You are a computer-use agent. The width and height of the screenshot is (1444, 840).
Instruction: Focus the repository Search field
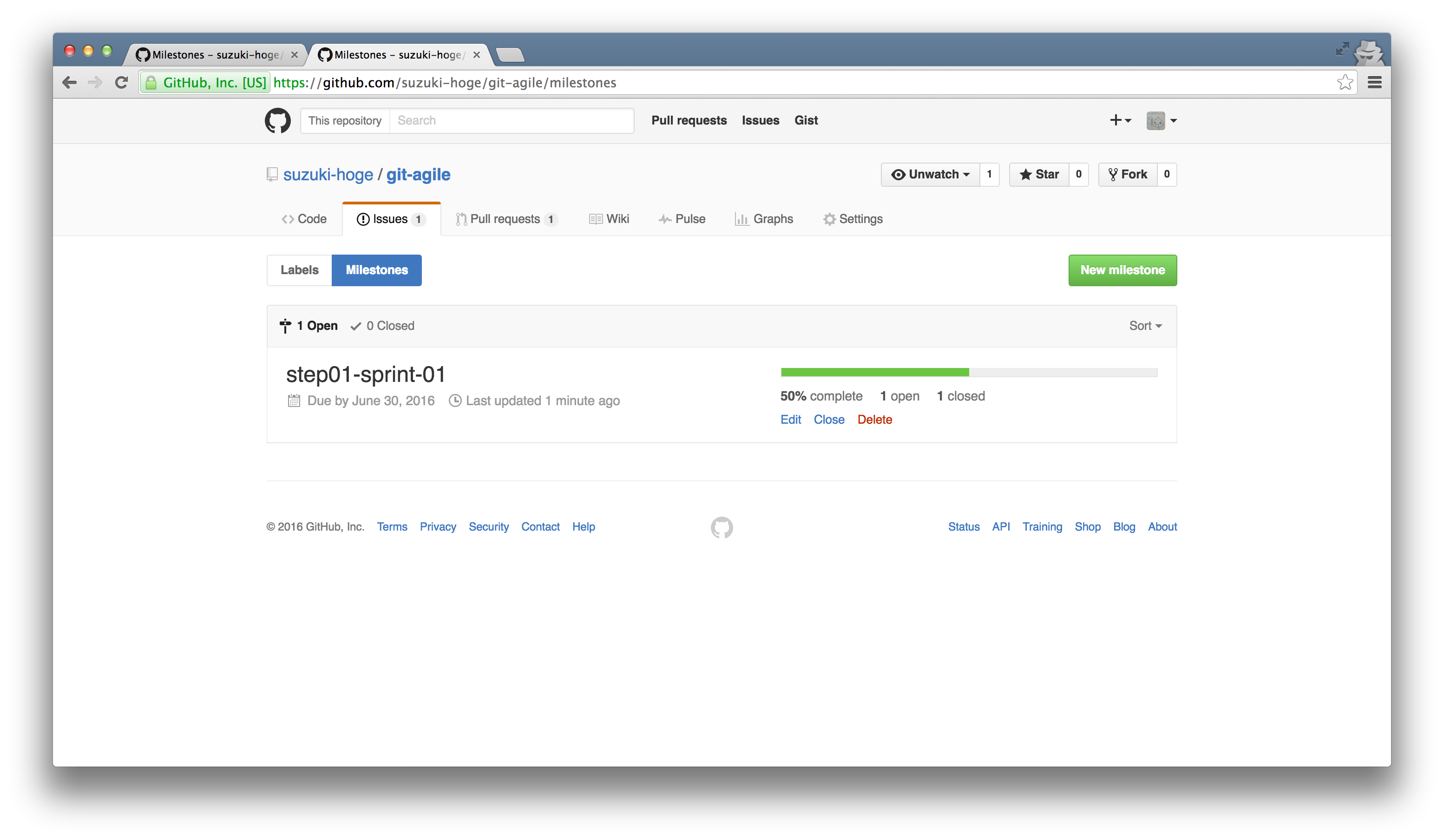click(x=511, y=120)
